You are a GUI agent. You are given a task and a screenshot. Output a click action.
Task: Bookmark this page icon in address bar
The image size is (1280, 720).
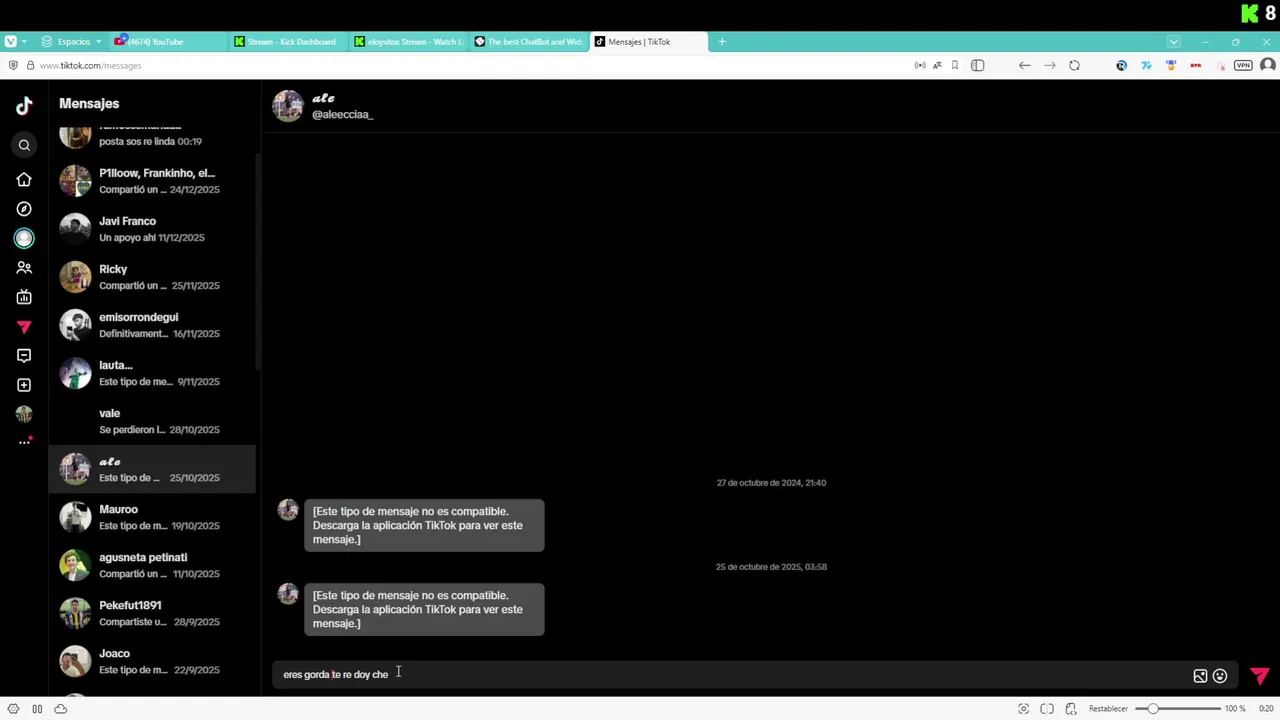coord(955,65)
